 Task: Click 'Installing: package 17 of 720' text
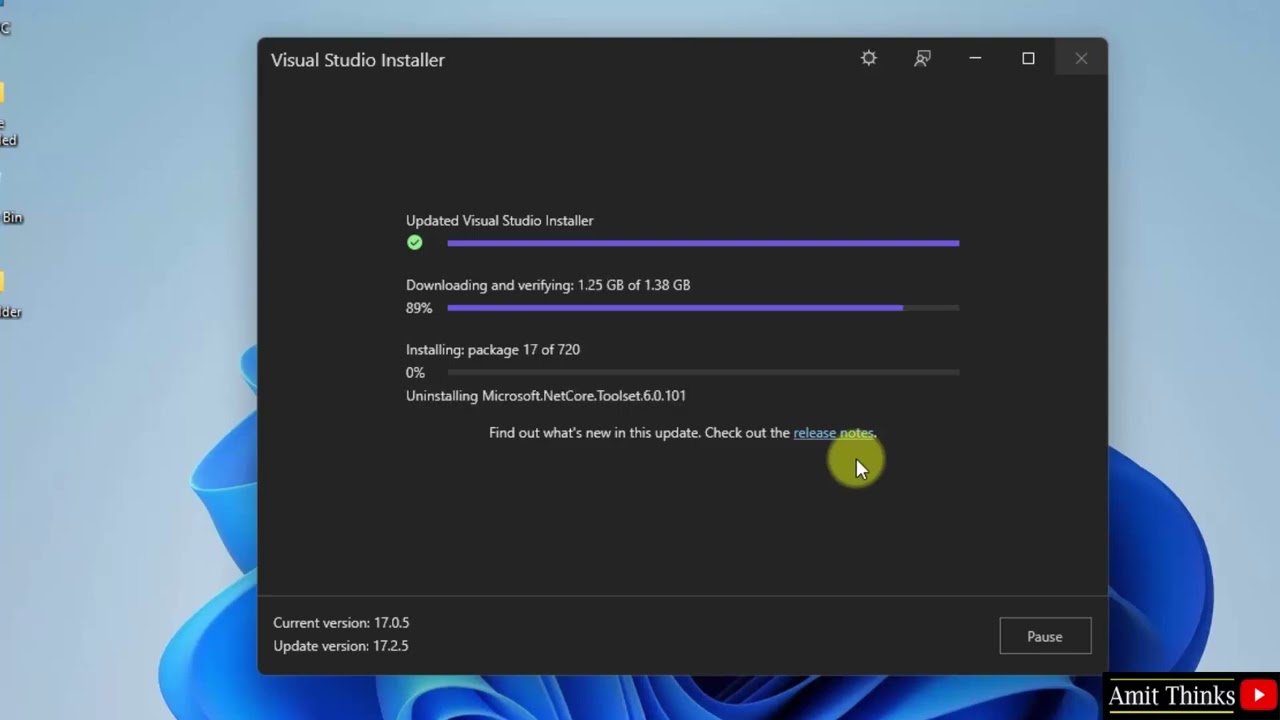(x=493, y=350)
